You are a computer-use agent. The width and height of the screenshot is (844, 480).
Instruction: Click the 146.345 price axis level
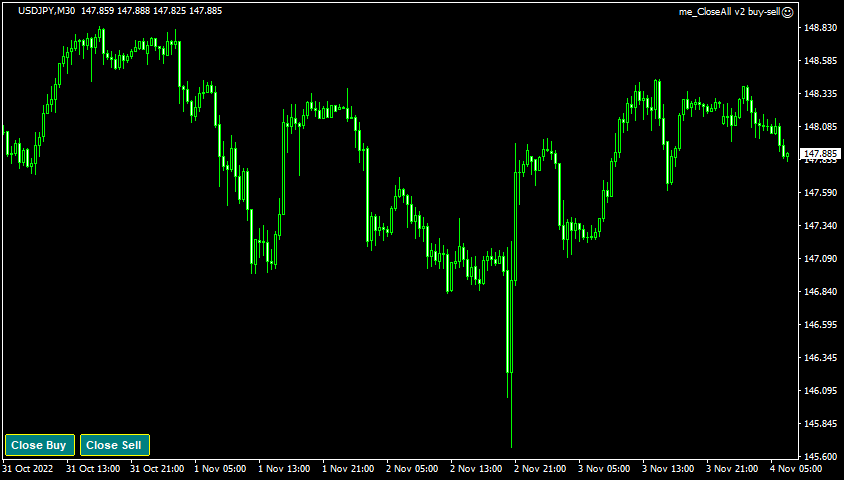[x=821, y=358]
